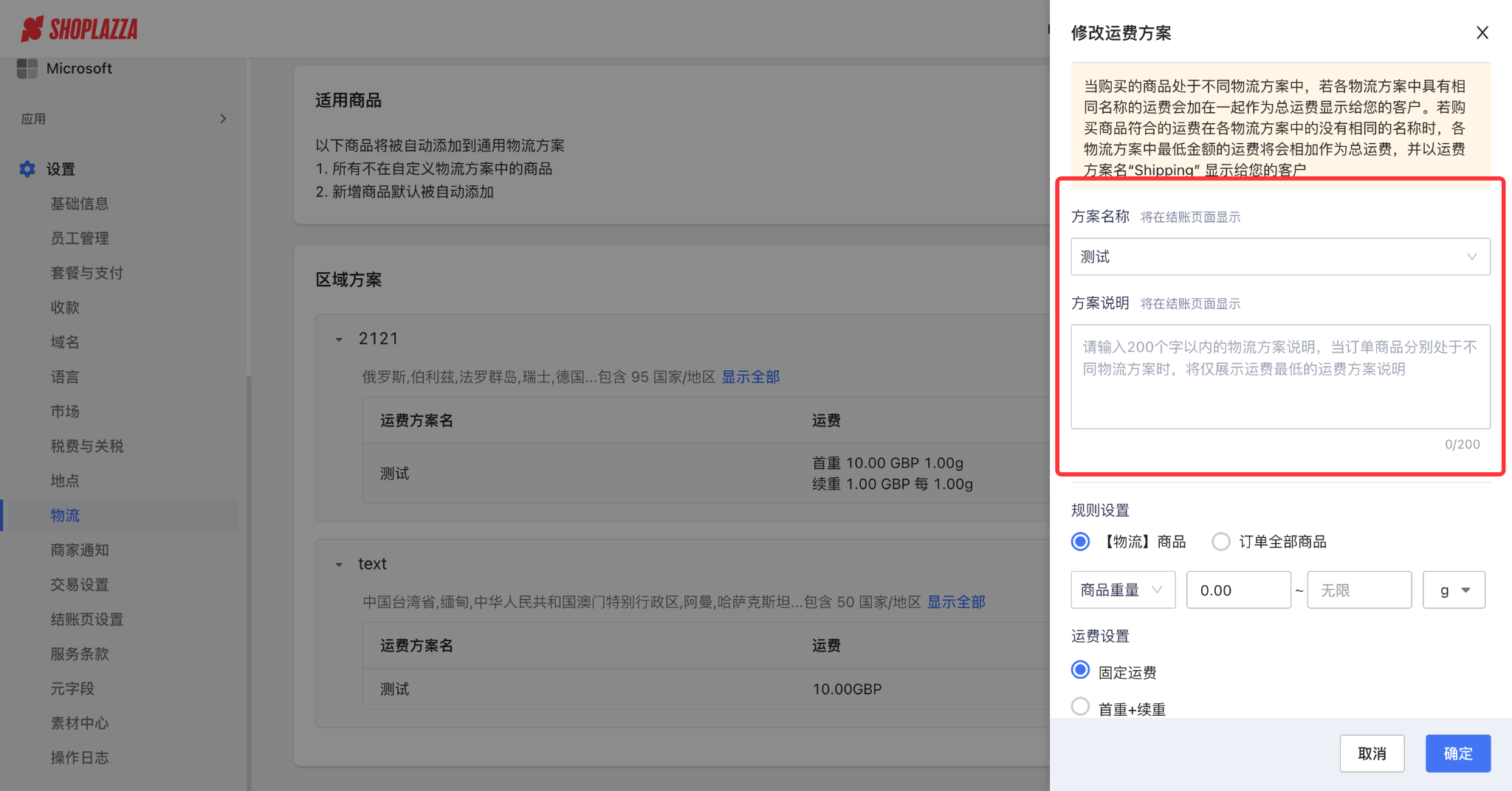Collapse the 2121 zone section
The image size is (1512, 791).
[x=340, y=339]
